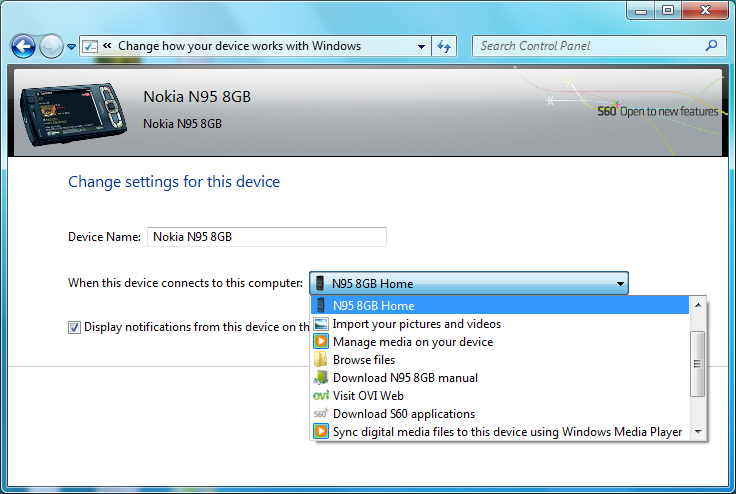Pick the Visit OVI Web option

pyautogui.click(x=499, y=396)
